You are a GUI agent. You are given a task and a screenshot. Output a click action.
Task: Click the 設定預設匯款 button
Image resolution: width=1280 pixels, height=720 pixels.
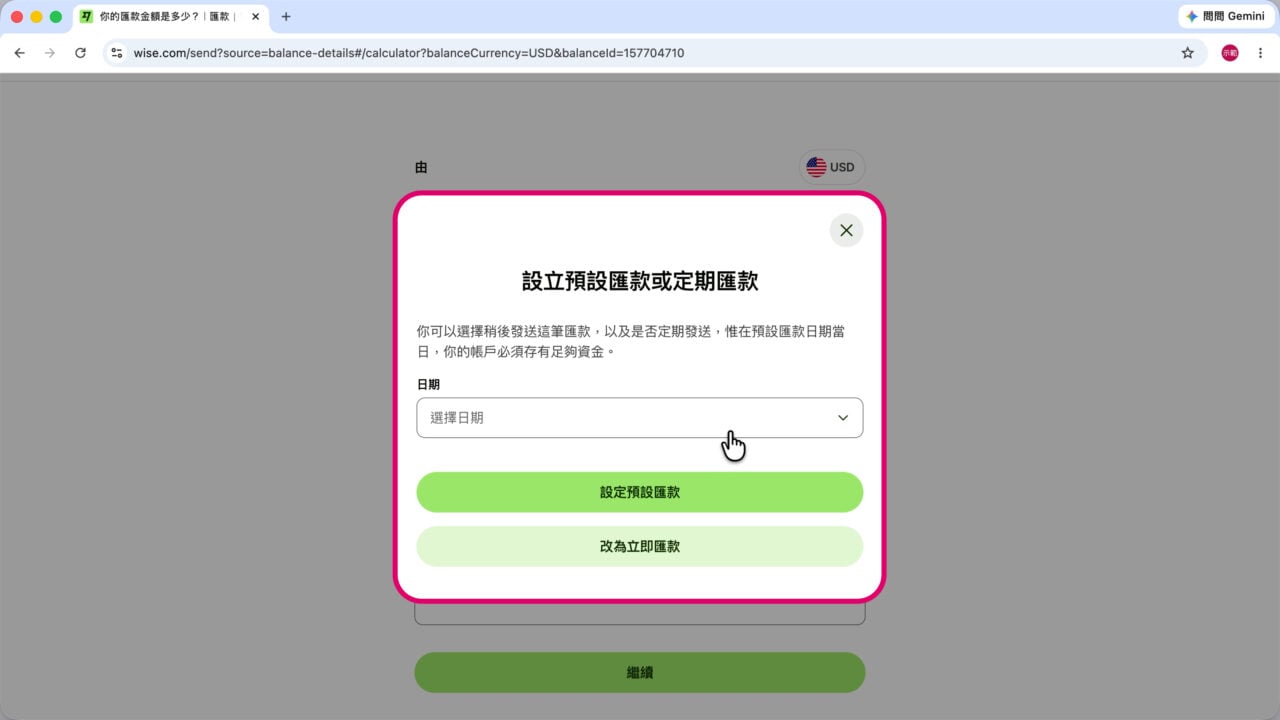tap(639, 492)
